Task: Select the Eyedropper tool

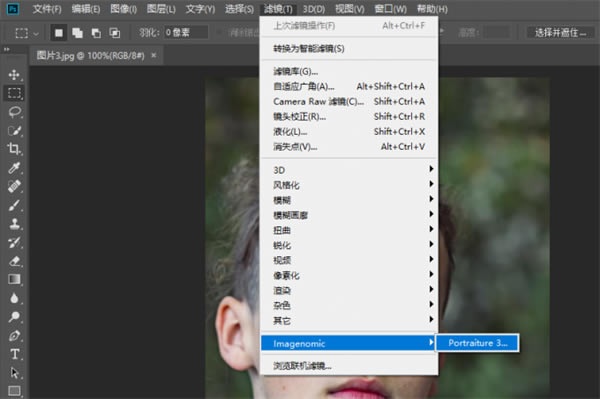Action: [x=15, y=168]
